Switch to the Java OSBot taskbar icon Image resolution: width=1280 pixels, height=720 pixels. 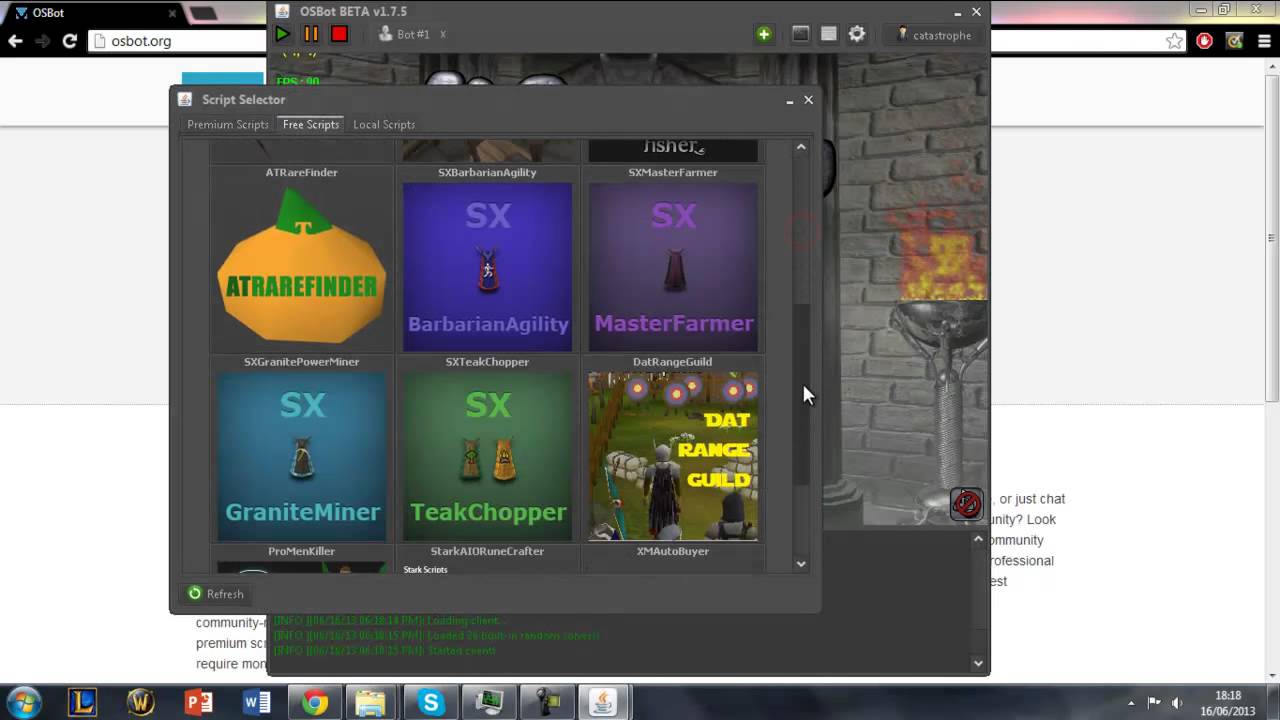pos(605,703)
